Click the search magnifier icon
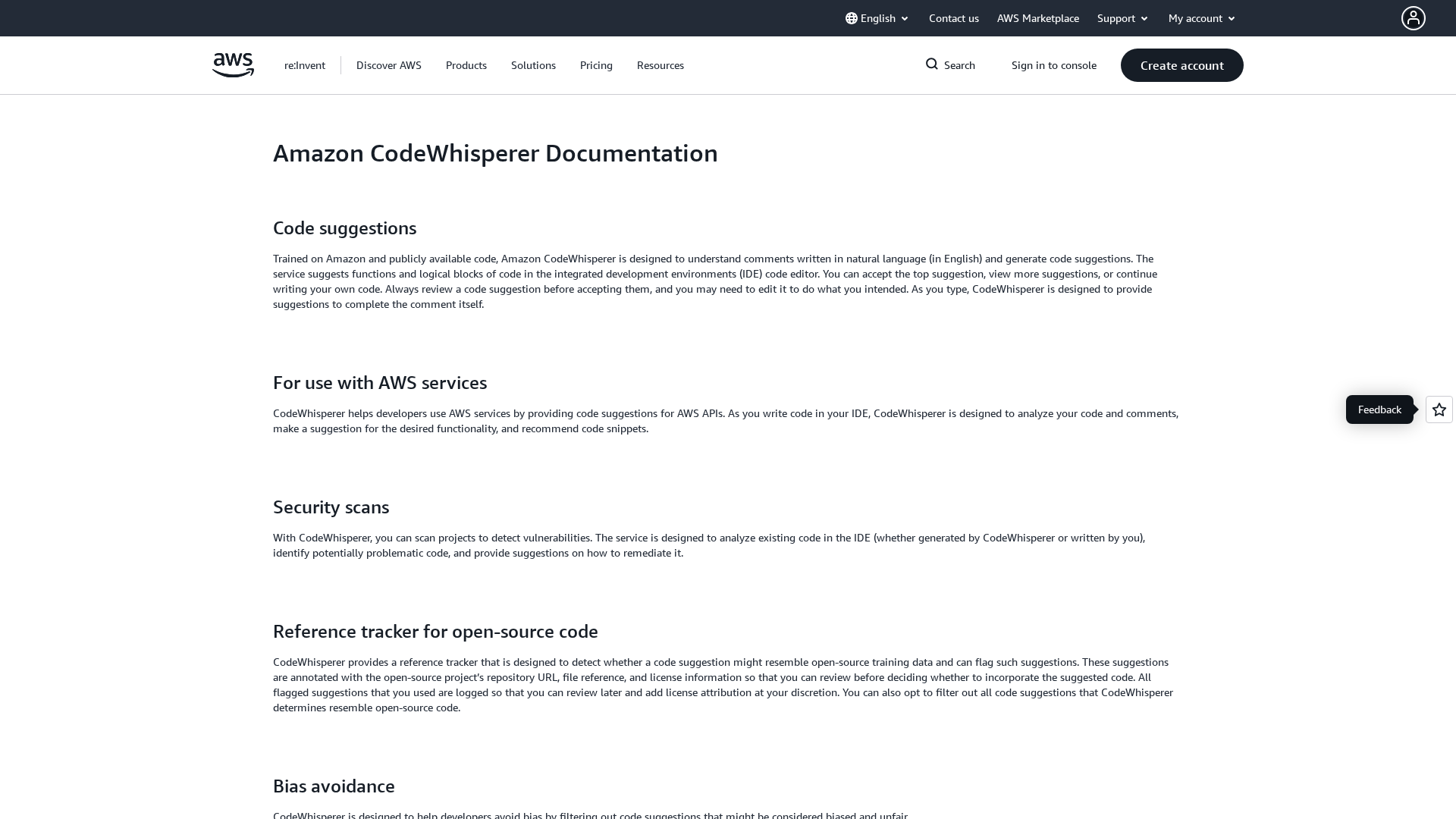Screen dimensions: 1456x819 click(932, 64)
